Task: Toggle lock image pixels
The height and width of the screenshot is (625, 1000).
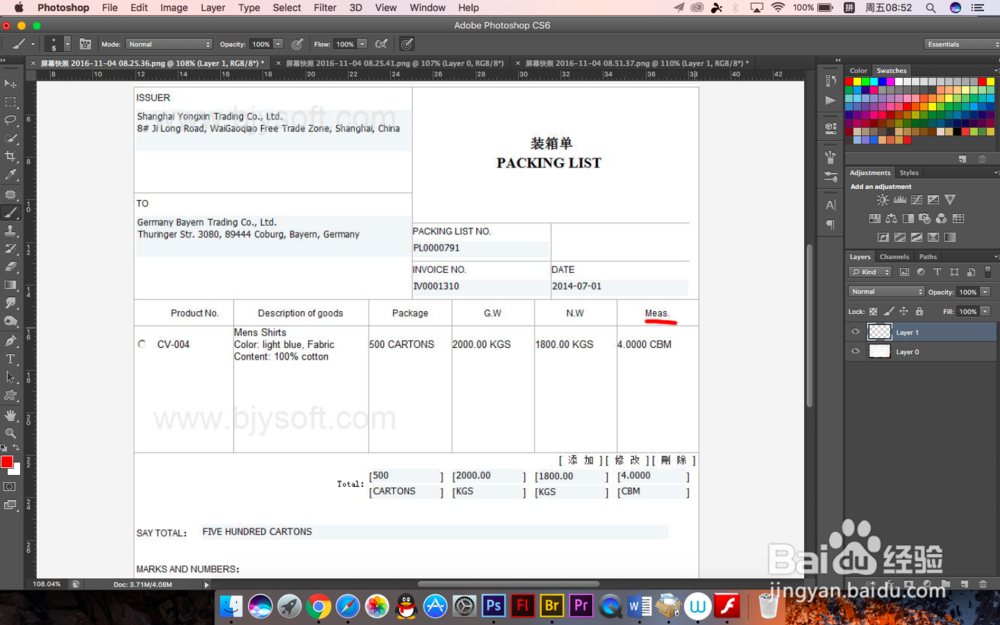Action: [888, 311]
